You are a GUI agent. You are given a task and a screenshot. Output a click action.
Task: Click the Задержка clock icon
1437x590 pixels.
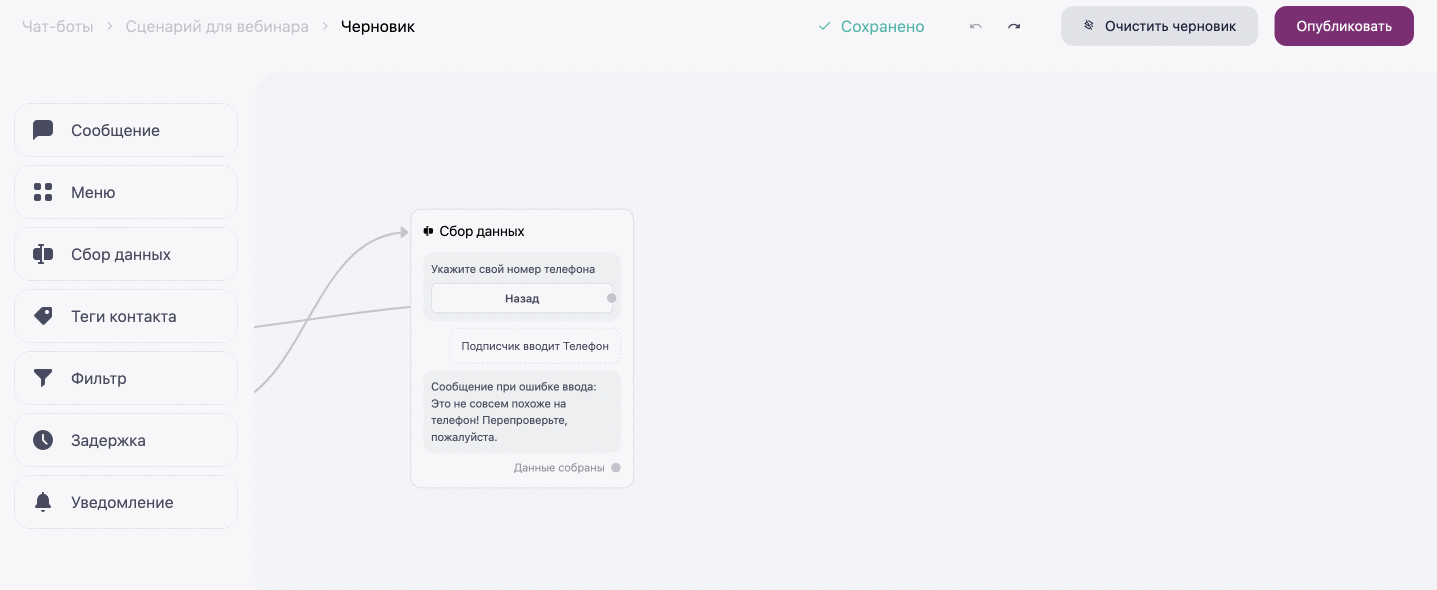43,440
